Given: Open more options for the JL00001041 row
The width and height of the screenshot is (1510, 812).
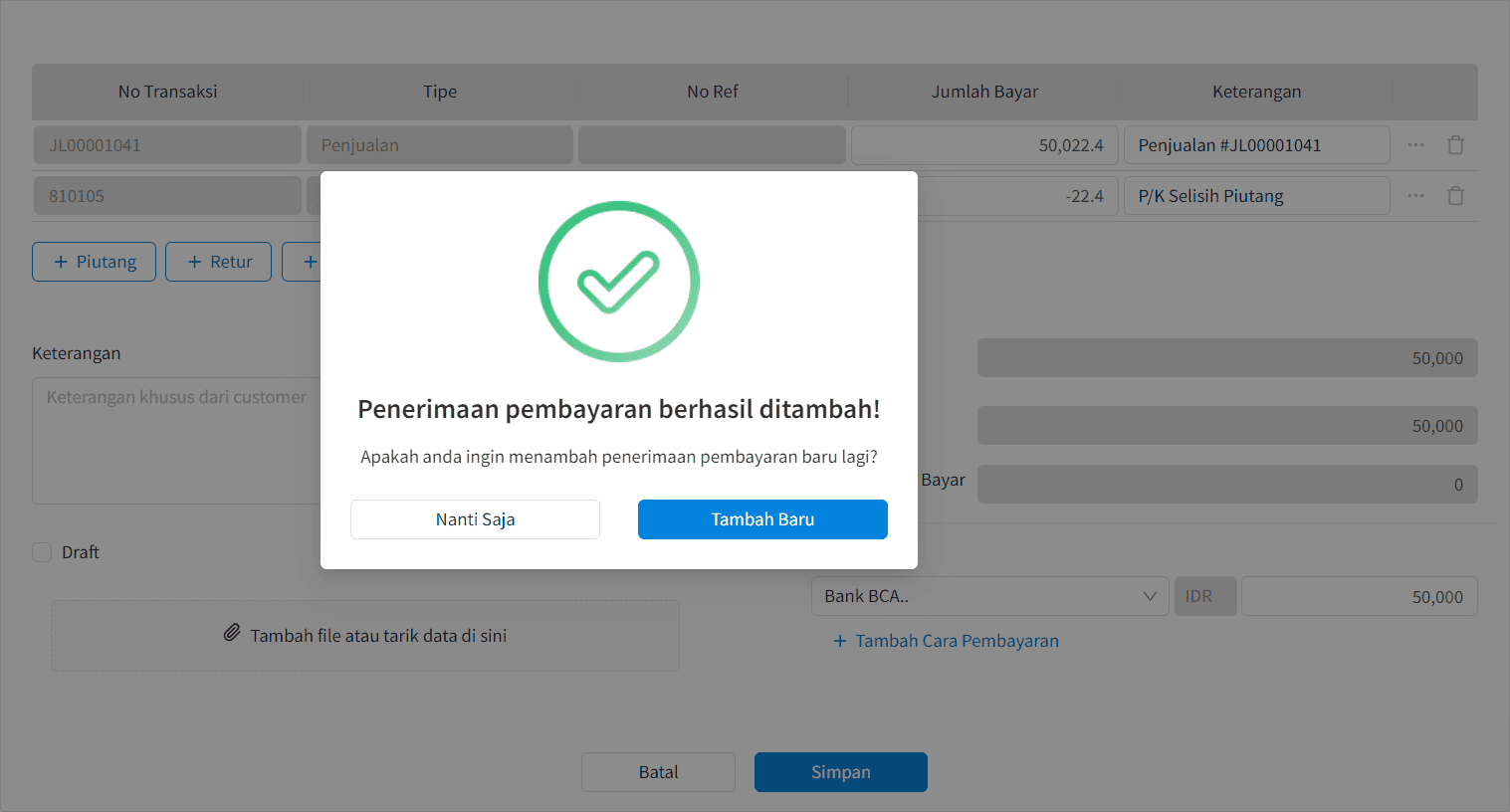Looking at the screenshot, I should [1415, 145].
